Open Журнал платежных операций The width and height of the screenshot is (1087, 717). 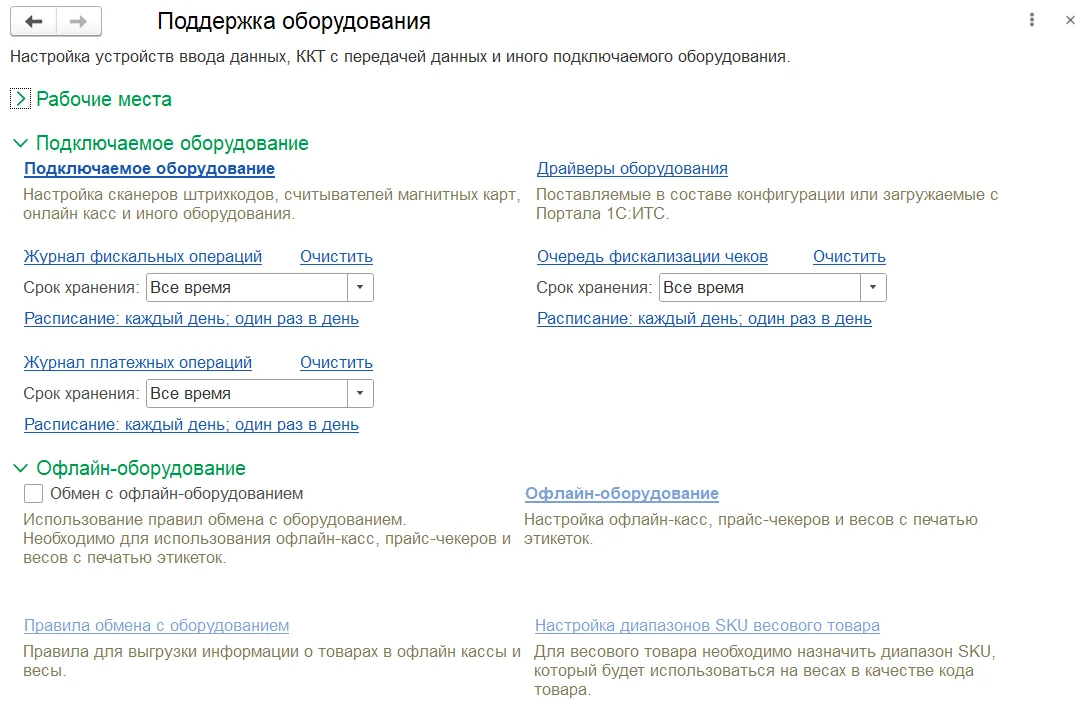point(138,363)
